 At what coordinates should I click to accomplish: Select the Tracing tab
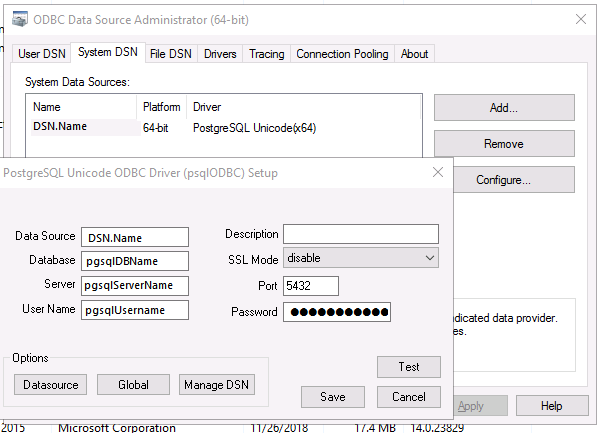[266, 54]
